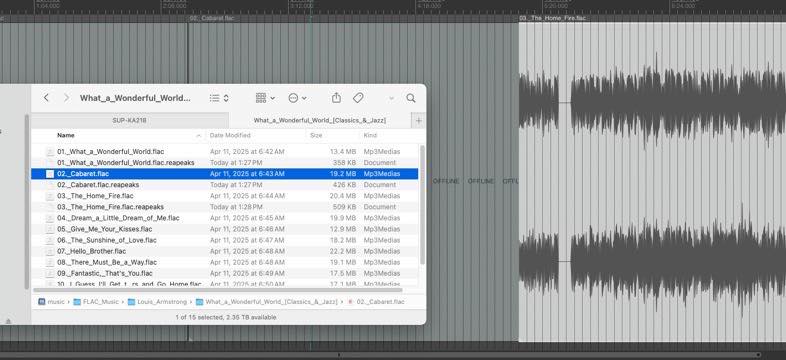Open the Finder group-by grid dropdown
This screenshot has height=360, width=786.
[x=265, y=98]
